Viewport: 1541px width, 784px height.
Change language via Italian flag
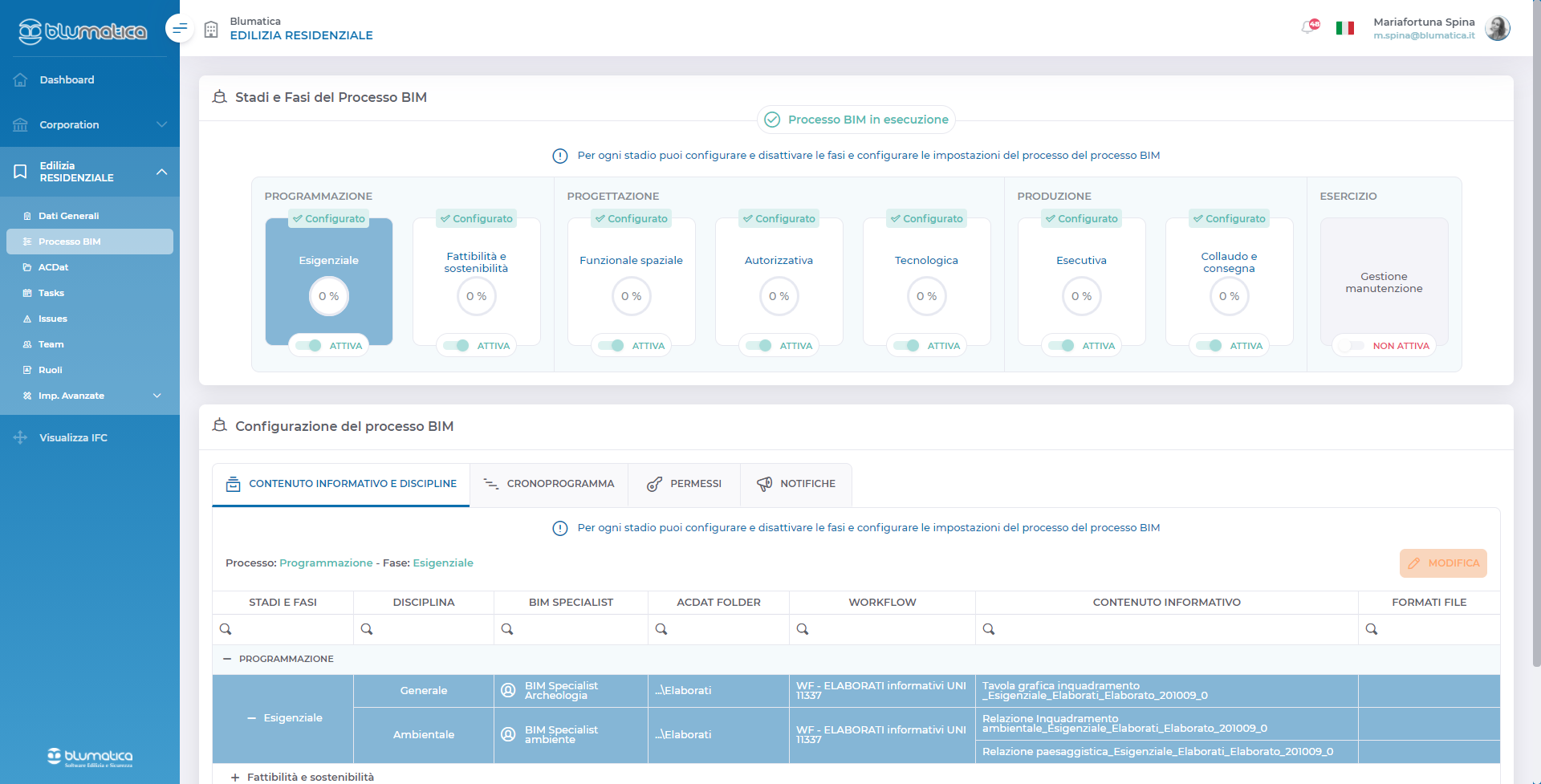[1345, 28]
